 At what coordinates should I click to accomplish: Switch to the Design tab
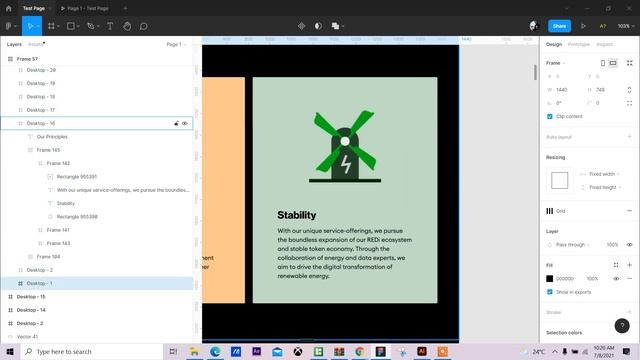click(554, 44)
